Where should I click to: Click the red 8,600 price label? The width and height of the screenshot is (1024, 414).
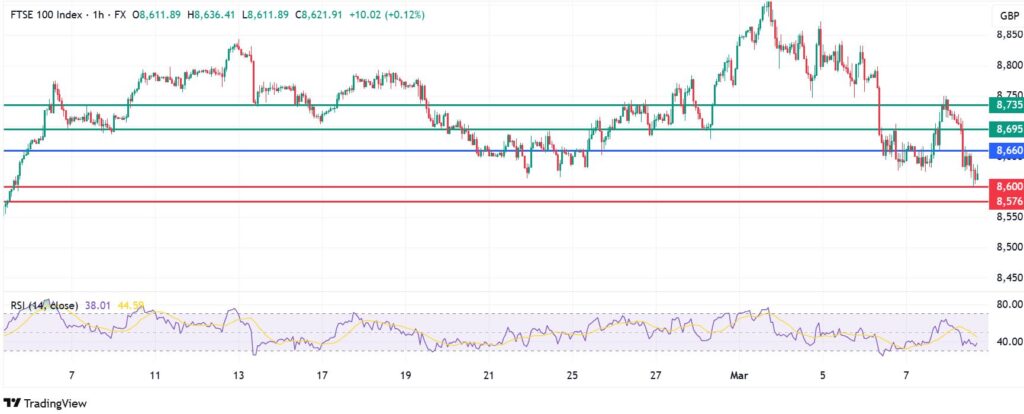tap(1005, 187)
